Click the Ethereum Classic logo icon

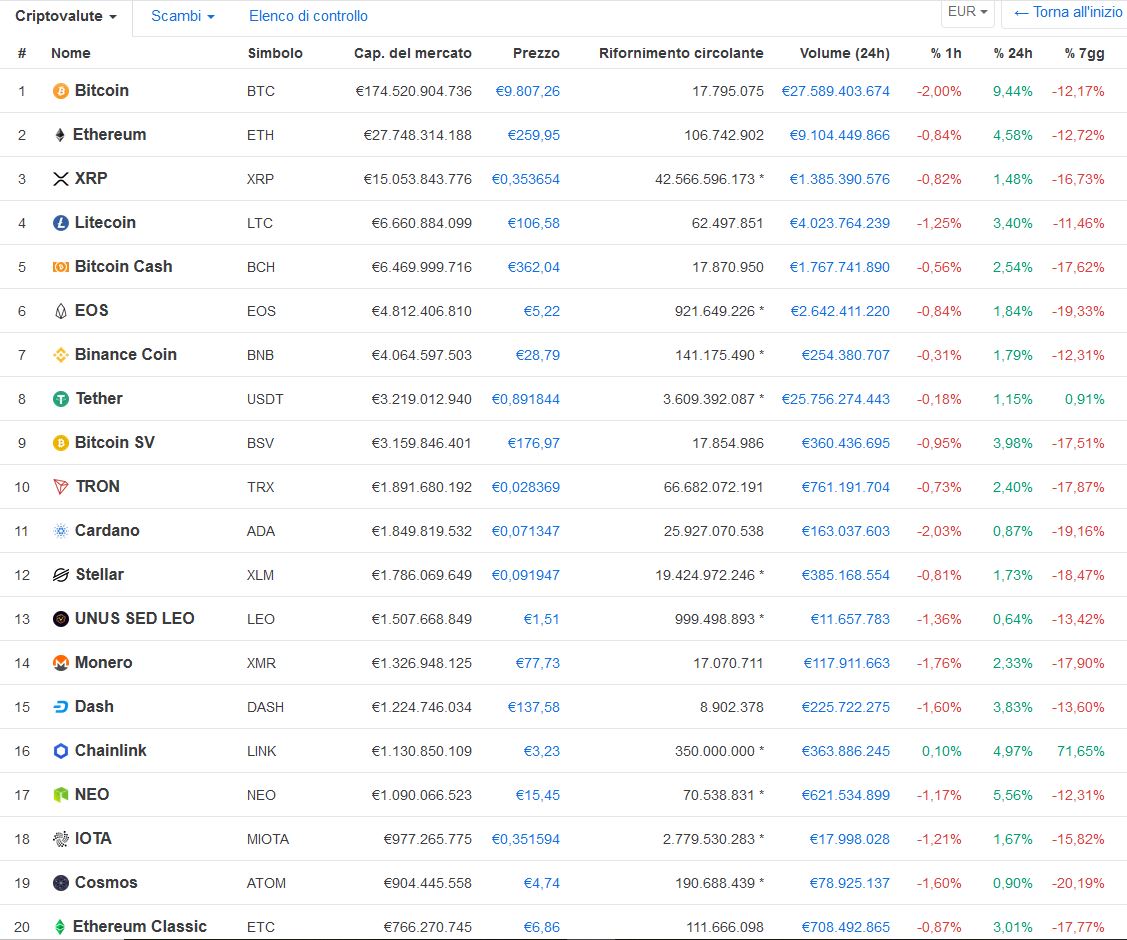tap(60, 927)
